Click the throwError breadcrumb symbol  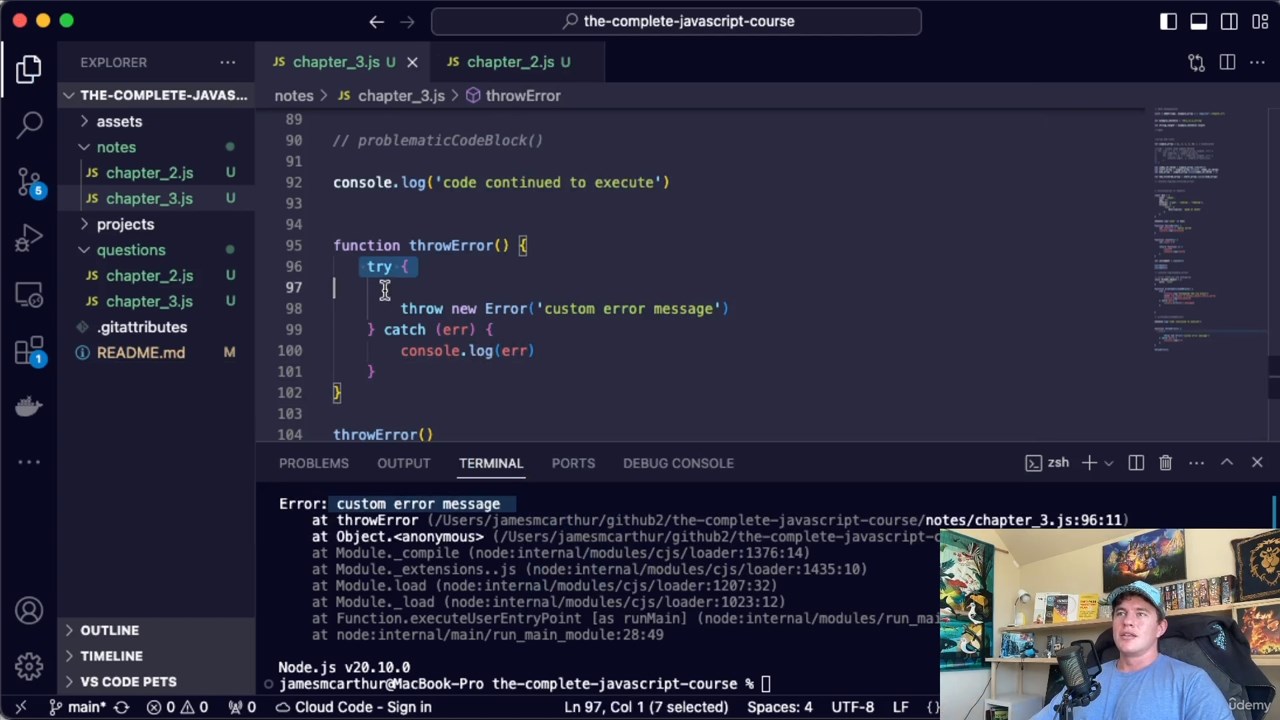point(512,96)
